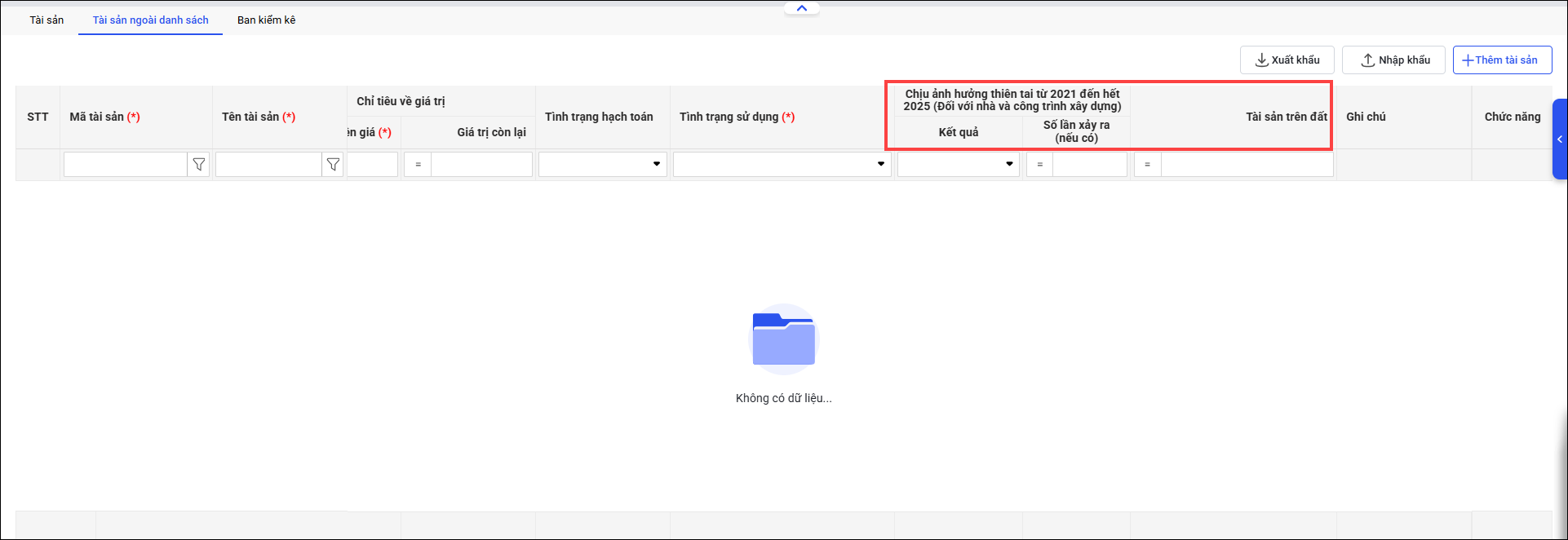Image resolution: width=1568 pixels, height=540 pixels.
Task: Click the Xuất khẩu button
Action: pyautogui.click(x=1287, y=60)
